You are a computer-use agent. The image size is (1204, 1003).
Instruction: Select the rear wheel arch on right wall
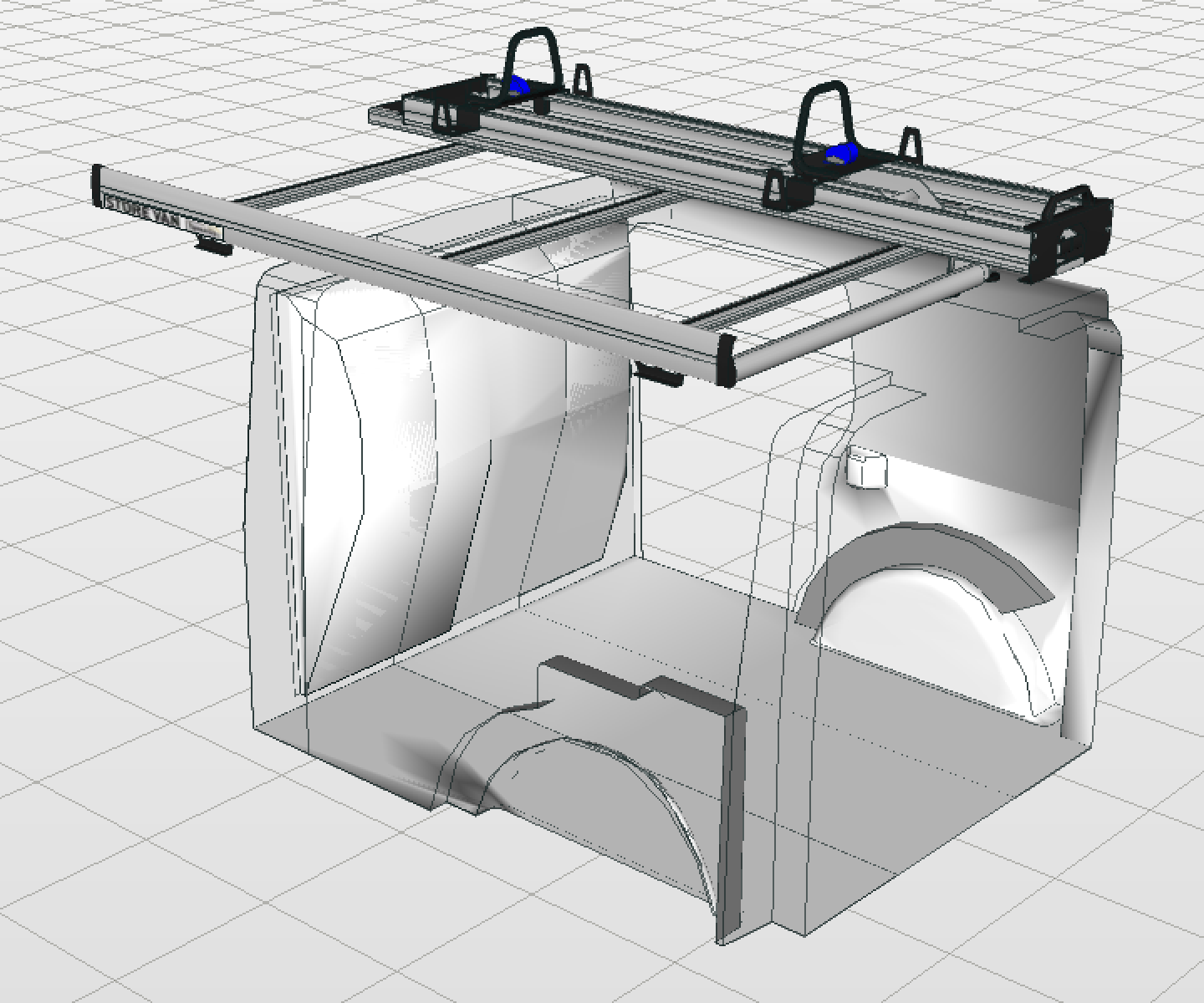(x=928, y=568)
